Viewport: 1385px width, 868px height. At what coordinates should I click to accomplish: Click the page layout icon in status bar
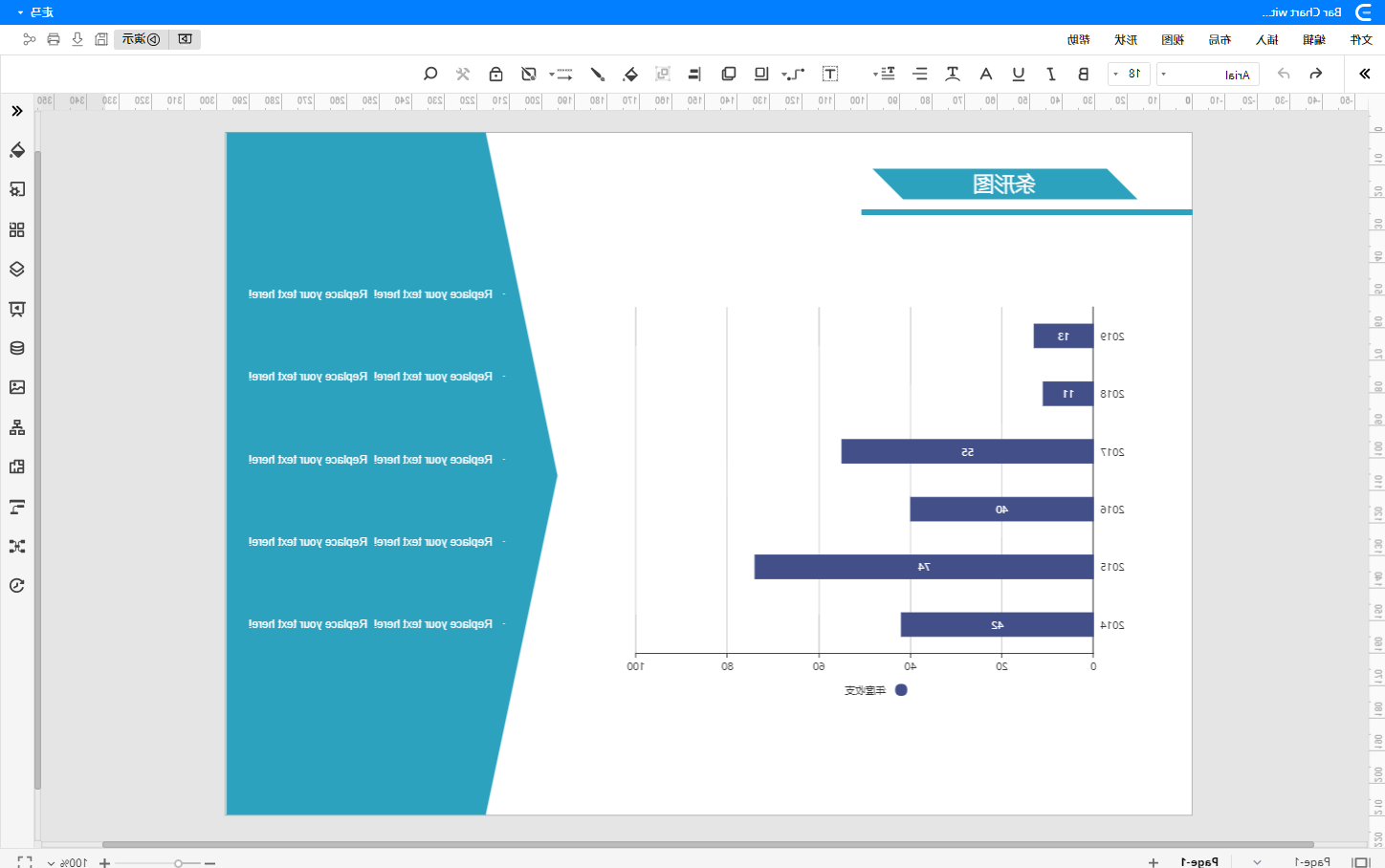[1361, 862]
